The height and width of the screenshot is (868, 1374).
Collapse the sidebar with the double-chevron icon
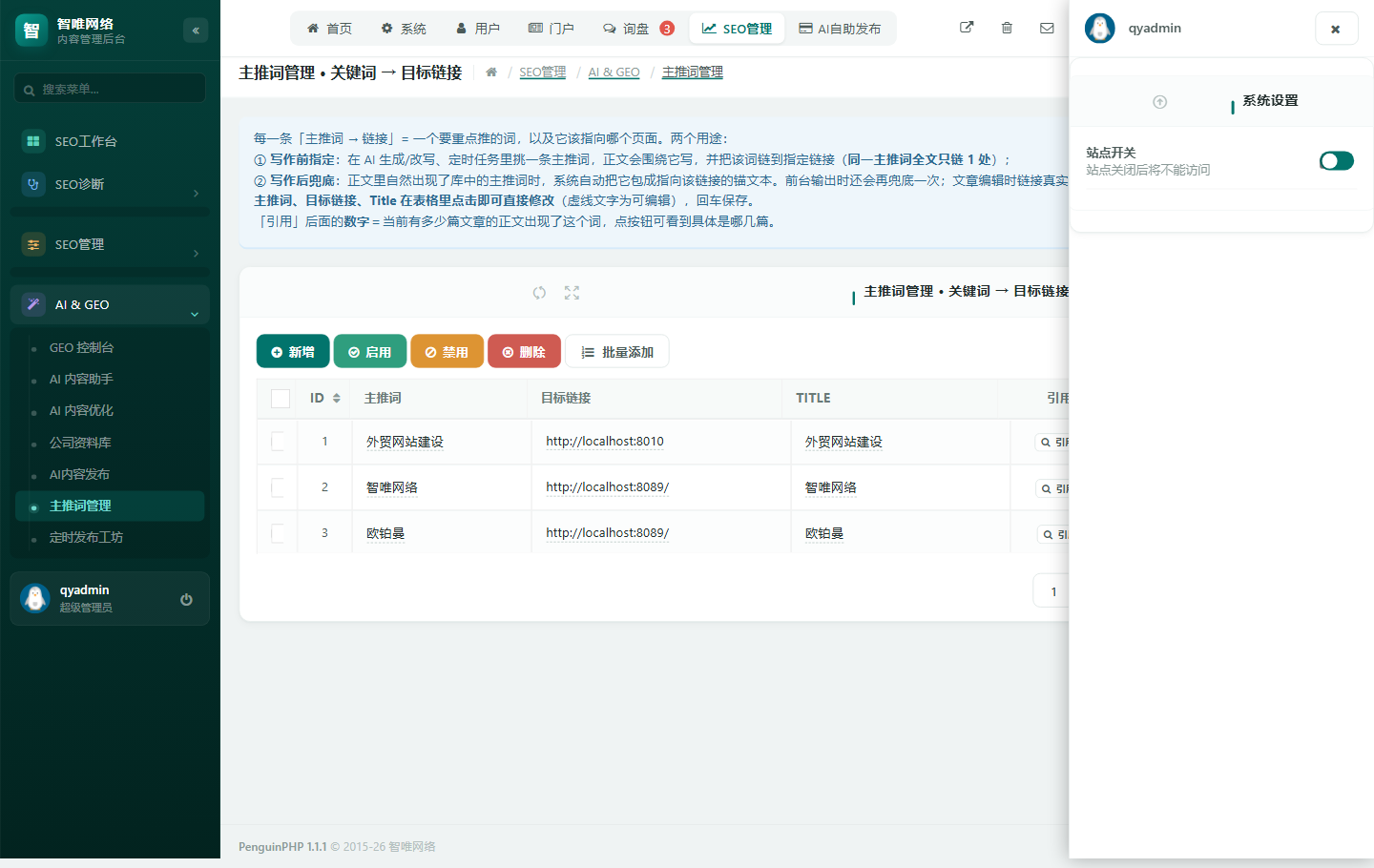click(x=196, y=31)
